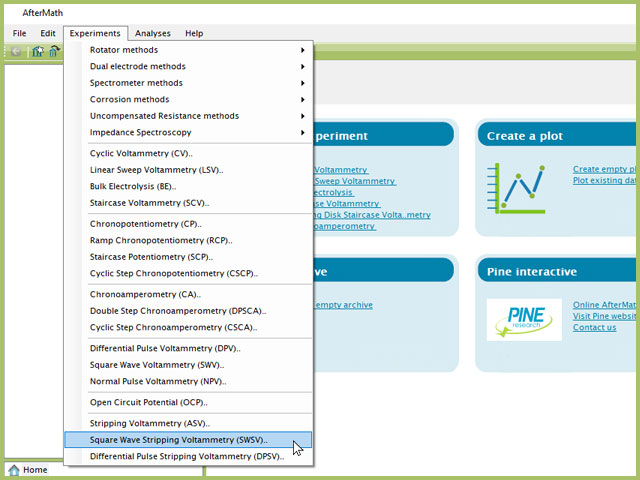The height and width of the screenshot is (480, 640).
Task: Select Double Step Chronoamperometry (DPSCA)
Action: pyautogui.click(x=189, y=311)
